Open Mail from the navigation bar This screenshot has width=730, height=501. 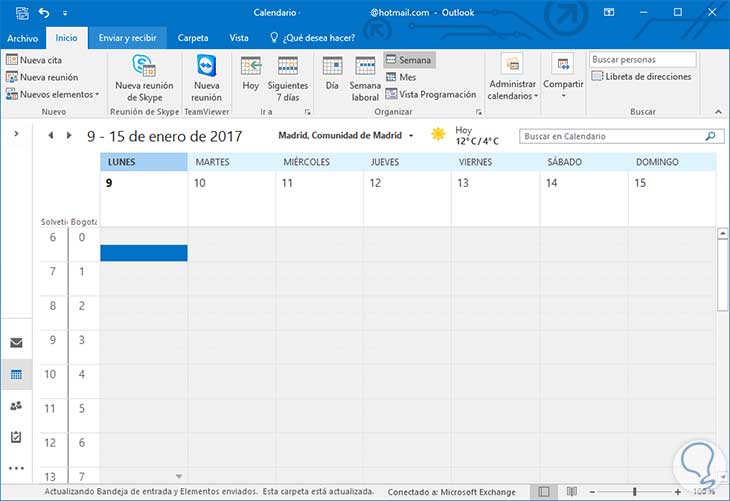[16, 343]
